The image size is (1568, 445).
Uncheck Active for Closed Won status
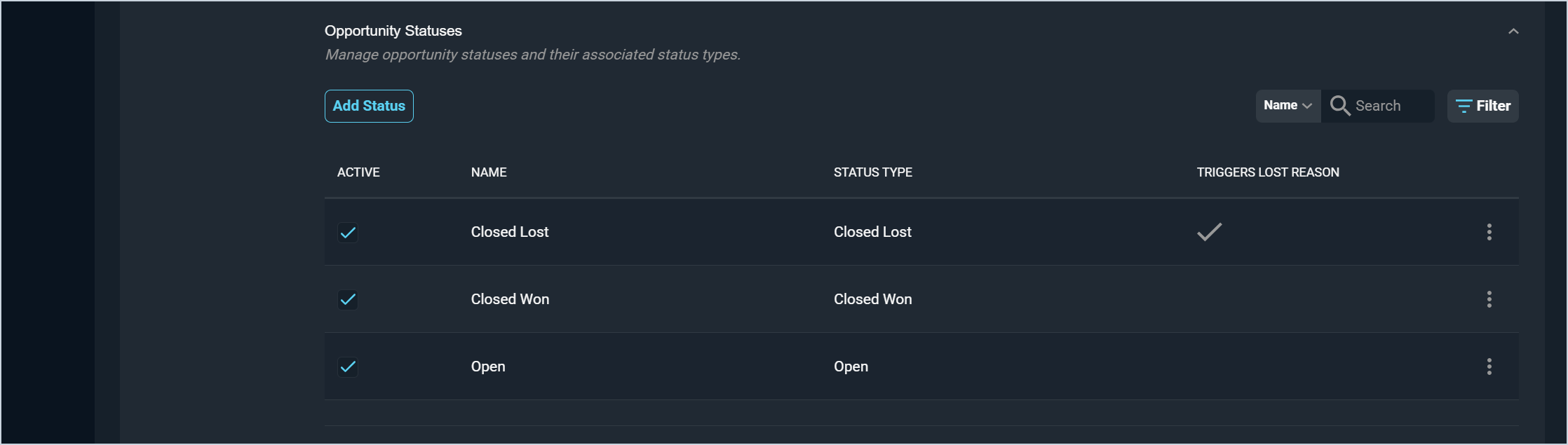(348, 299)
